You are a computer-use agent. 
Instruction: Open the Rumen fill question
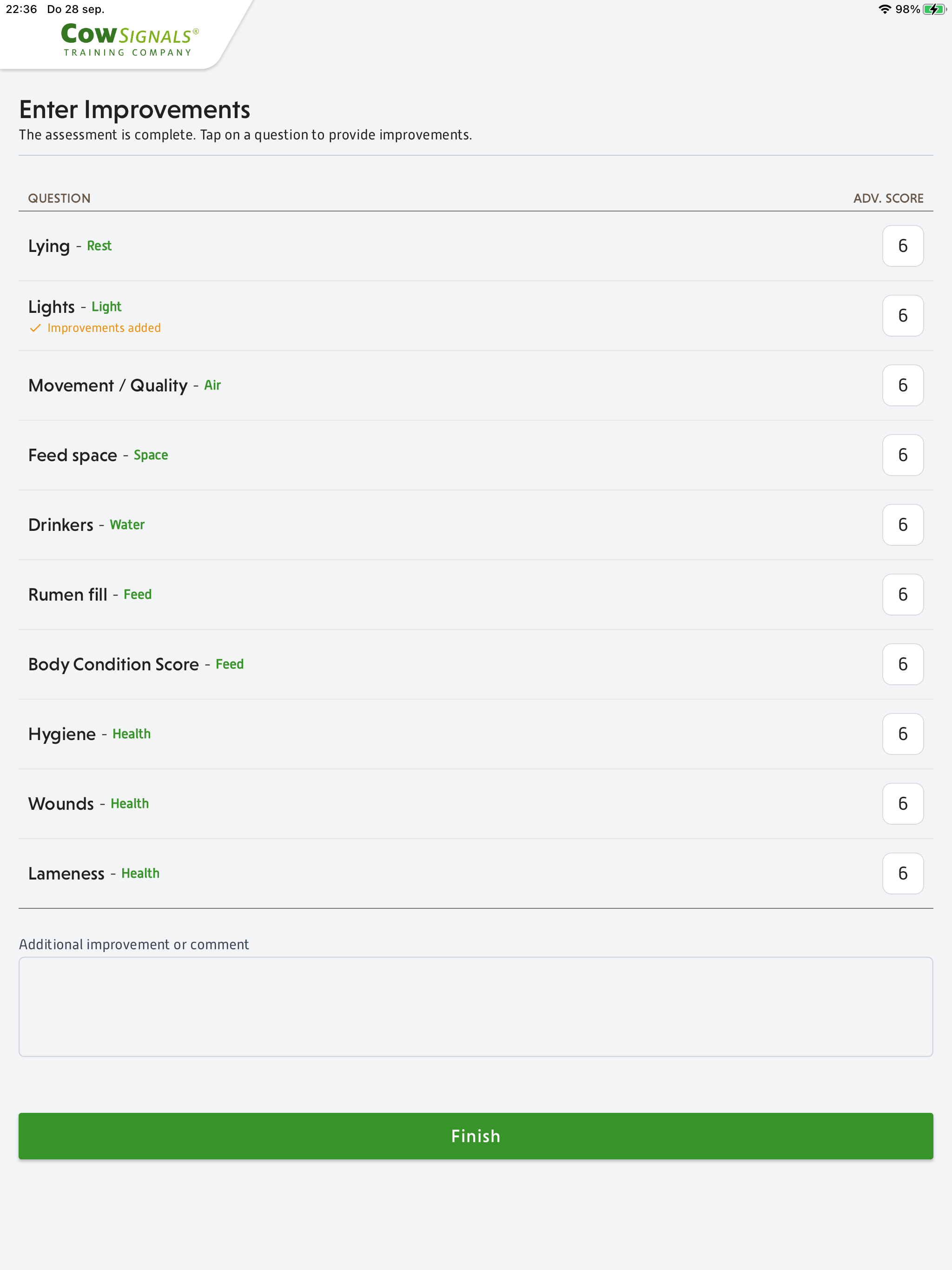click(x=476, y=595)
